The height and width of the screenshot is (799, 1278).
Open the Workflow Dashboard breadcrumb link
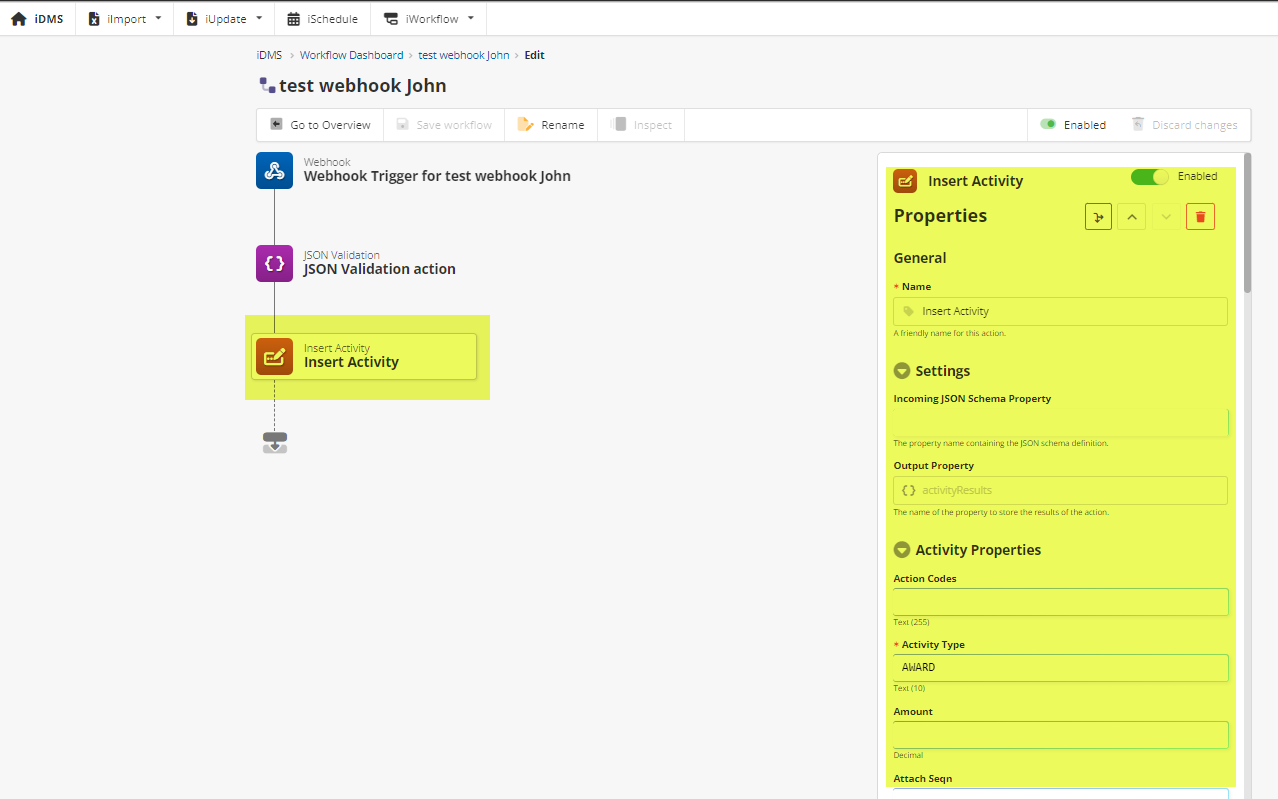(351, 55)
